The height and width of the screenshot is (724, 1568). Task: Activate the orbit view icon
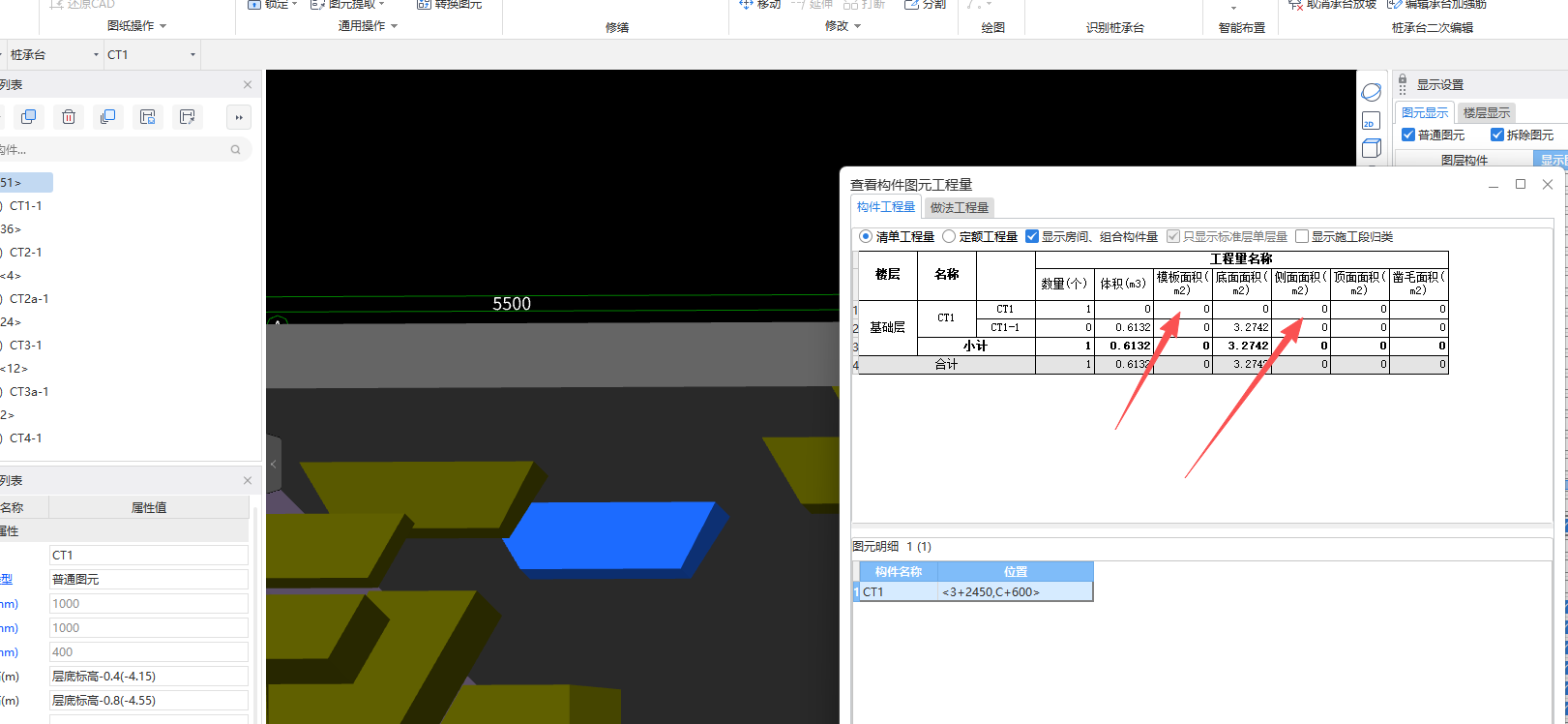coord(1371,92)
